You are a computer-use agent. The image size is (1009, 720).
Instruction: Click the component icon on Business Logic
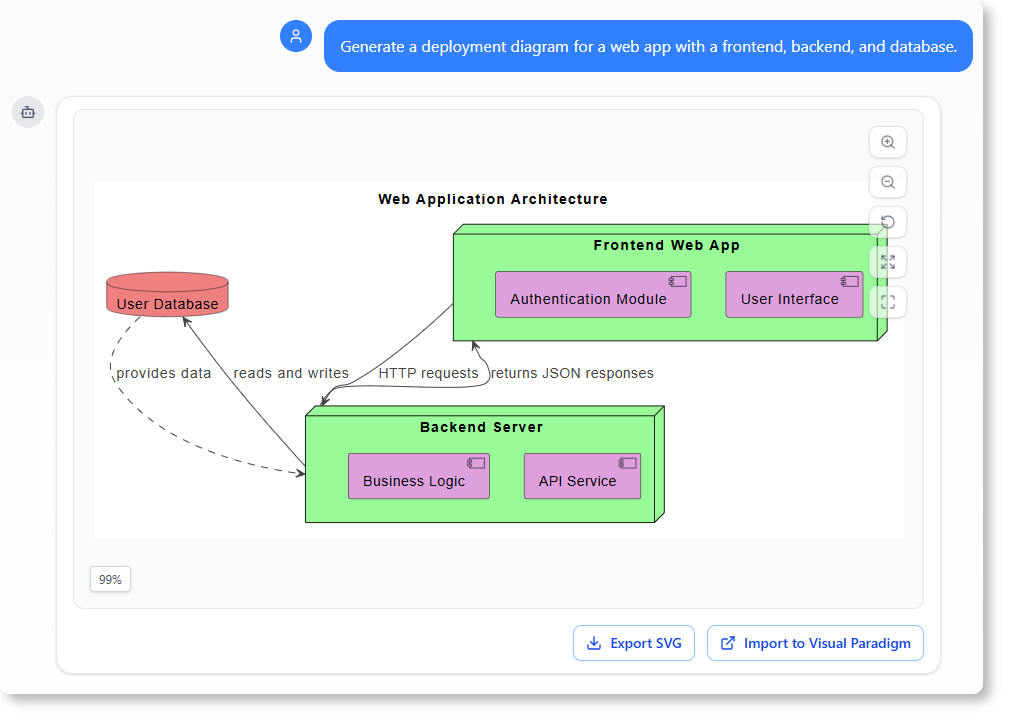tap(476, 463)
